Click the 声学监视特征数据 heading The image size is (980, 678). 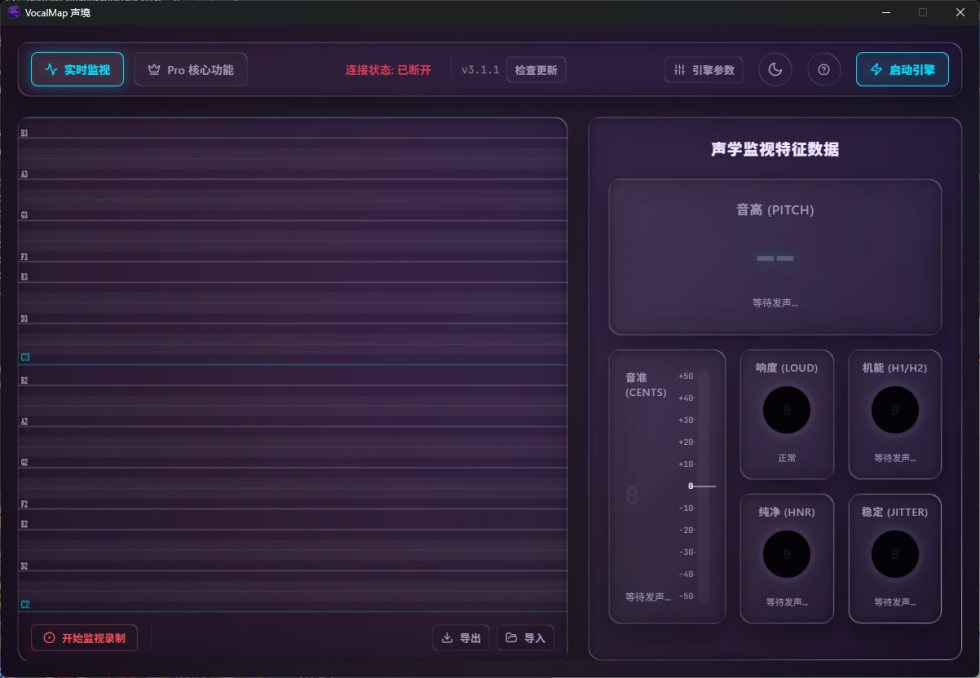tap(775, 149)
